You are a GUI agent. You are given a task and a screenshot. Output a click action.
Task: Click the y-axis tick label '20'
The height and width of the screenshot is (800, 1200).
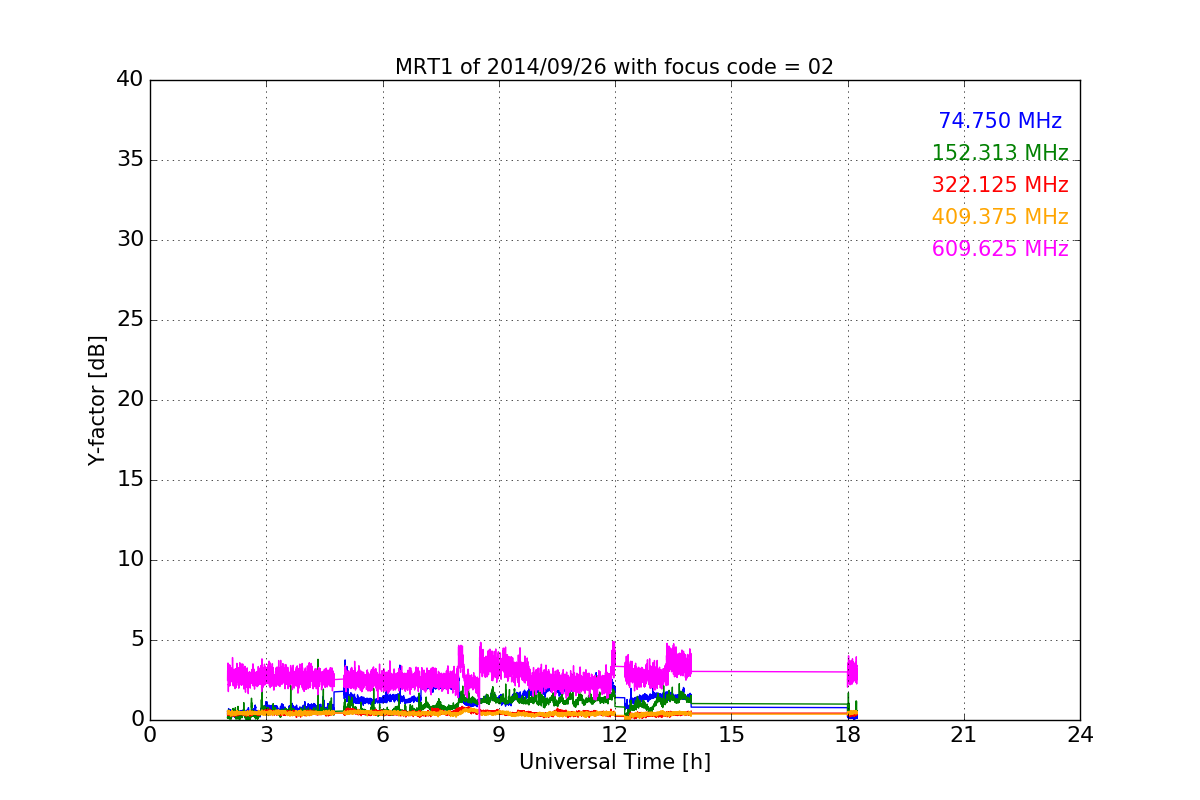(130, 400)
